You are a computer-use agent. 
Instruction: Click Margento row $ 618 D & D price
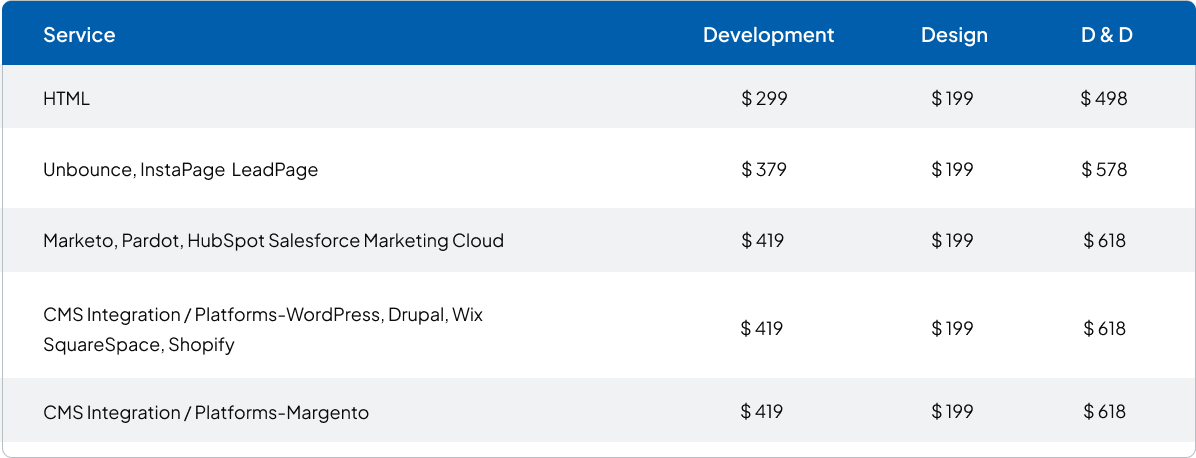(1104, 412)
